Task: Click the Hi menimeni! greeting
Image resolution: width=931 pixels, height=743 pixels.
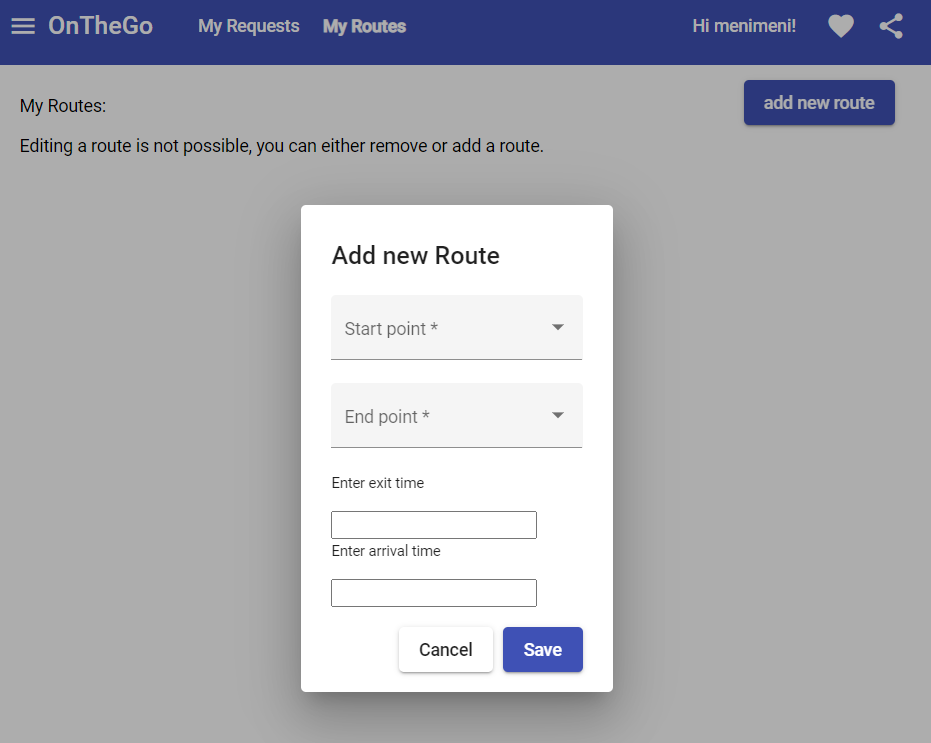Action: tap(744, 26)
